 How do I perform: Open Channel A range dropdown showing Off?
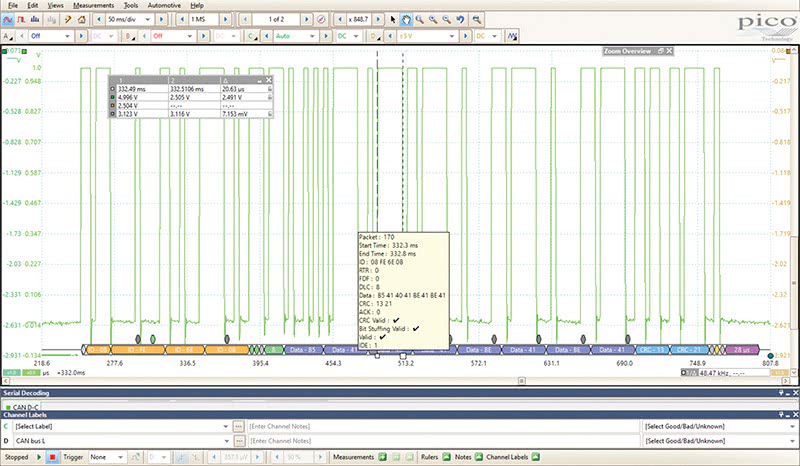pyautogui.click(x=51, y=36)
